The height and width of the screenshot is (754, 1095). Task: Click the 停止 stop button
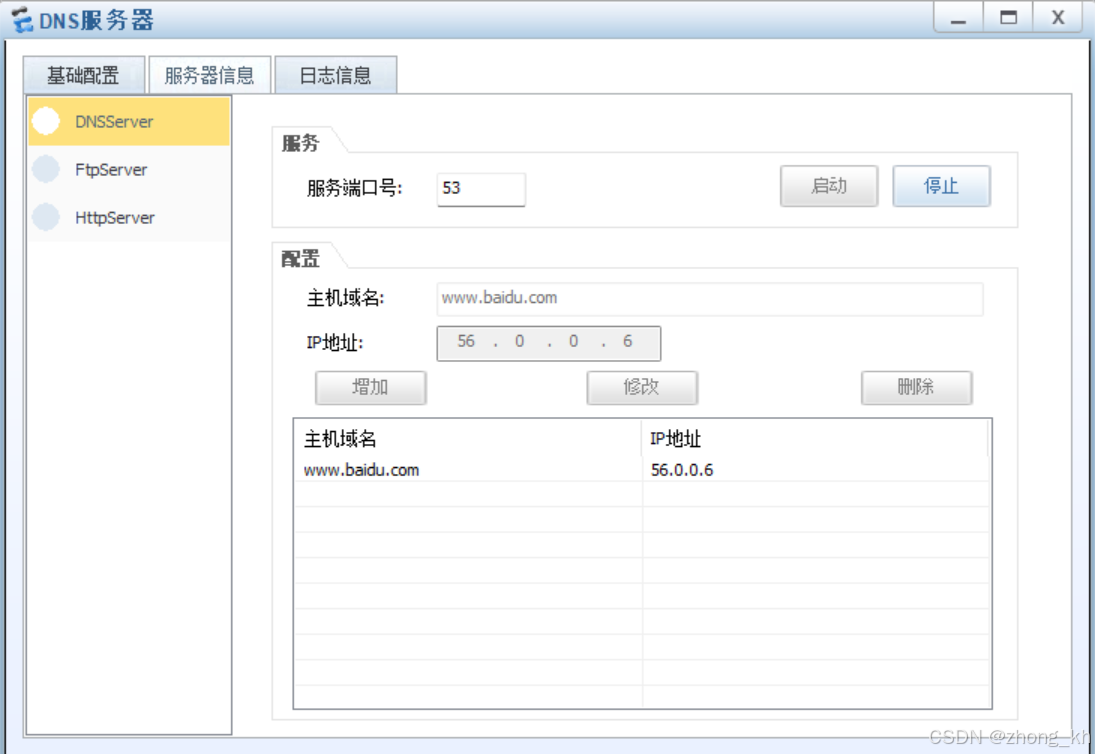(x=941, y=186)
